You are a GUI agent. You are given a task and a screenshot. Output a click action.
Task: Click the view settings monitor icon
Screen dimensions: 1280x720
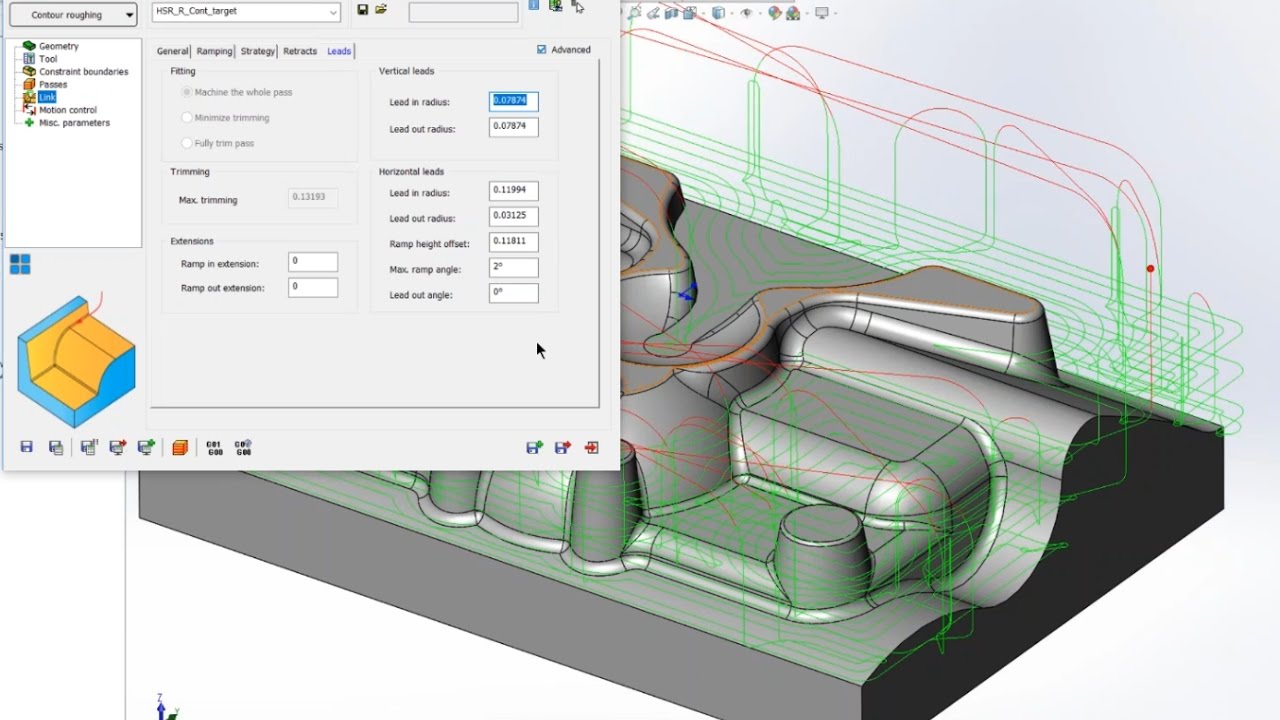tap(822, 13)
